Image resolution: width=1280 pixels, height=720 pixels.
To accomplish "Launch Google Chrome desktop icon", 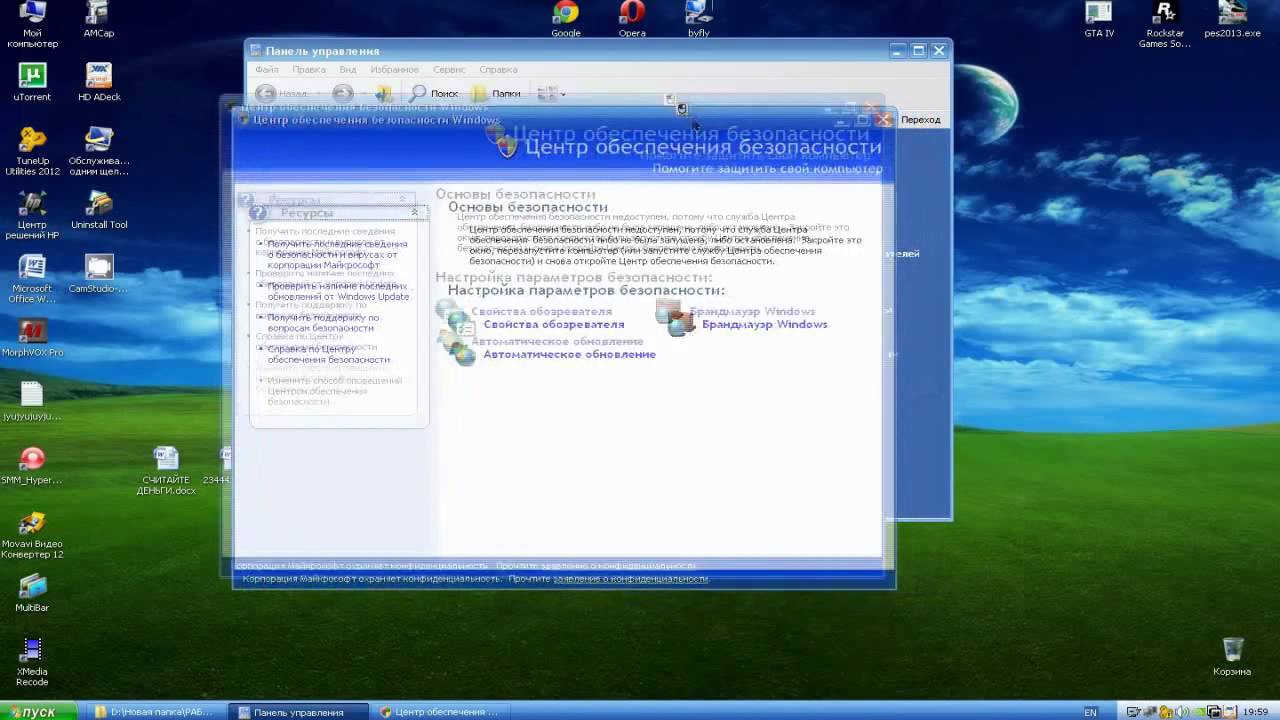I will (x=566, y=20).
